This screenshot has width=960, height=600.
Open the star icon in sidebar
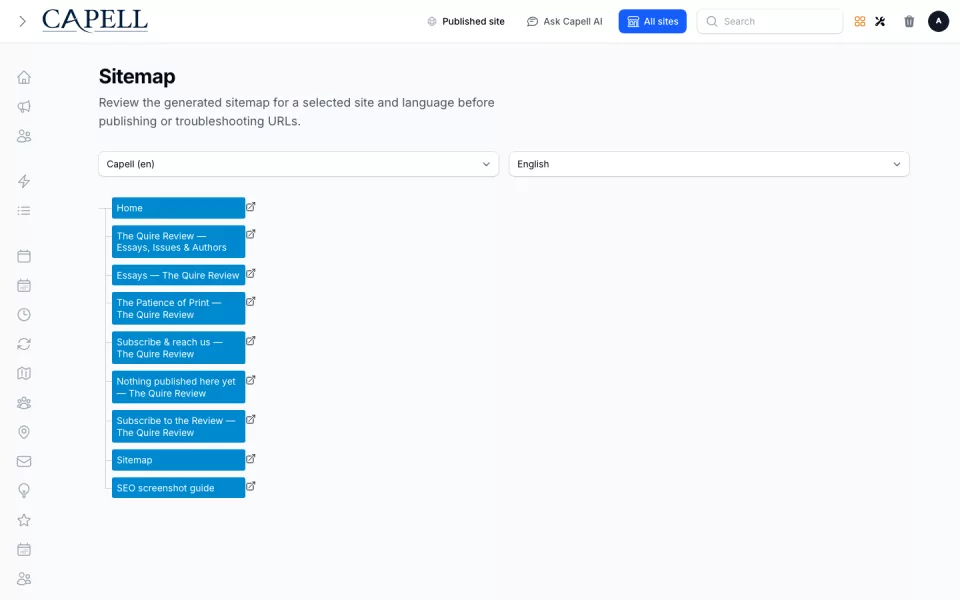pyautogui.click(x=24, y=520)
